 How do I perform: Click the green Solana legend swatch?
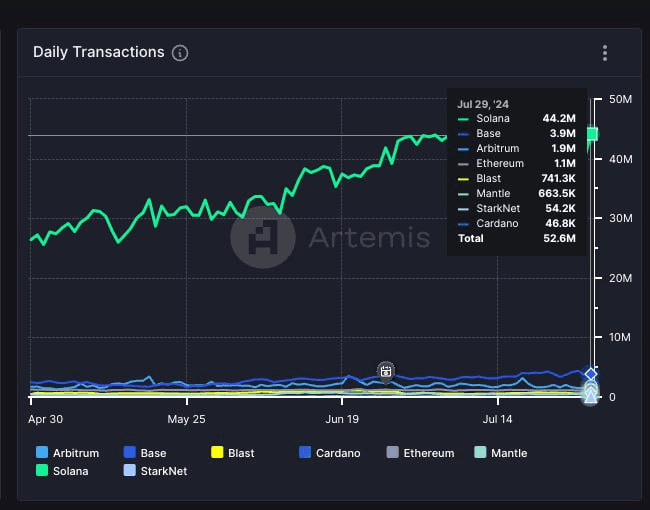click(x=41, y=470)
